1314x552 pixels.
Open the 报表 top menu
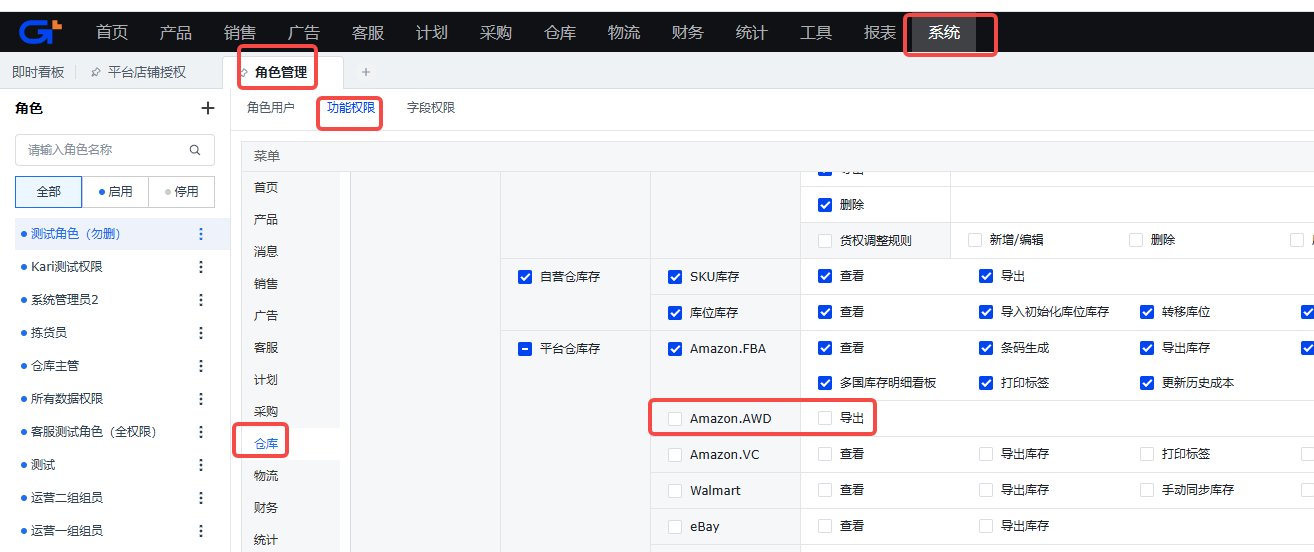click(880, 33)
